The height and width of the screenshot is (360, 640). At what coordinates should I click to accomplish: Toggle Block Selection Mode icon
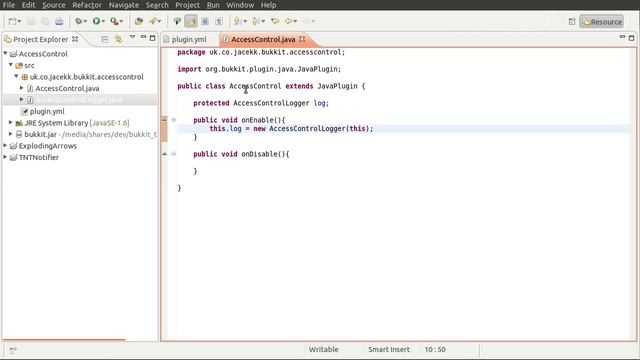(205, 21)
